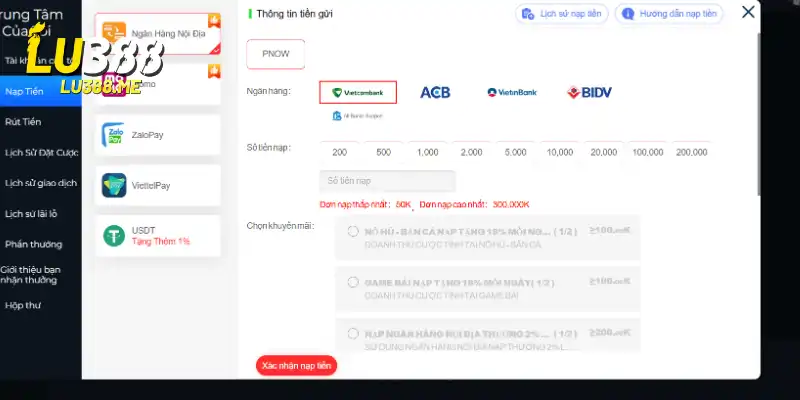Click Xác nhận nạp tiền button
The height and width of the screenshot is (400, 800).
pyautogui.click(x=296, y=365)
